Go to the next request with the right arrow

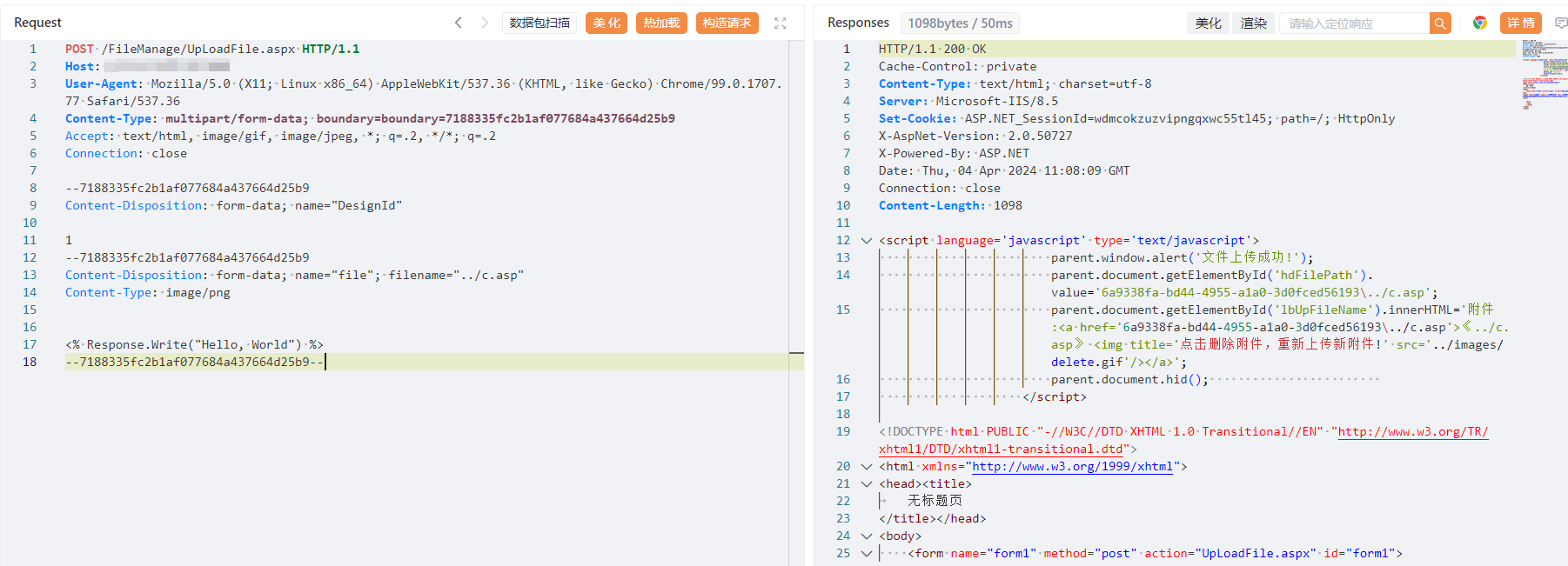pyautogui.click(x=485, y=23)
